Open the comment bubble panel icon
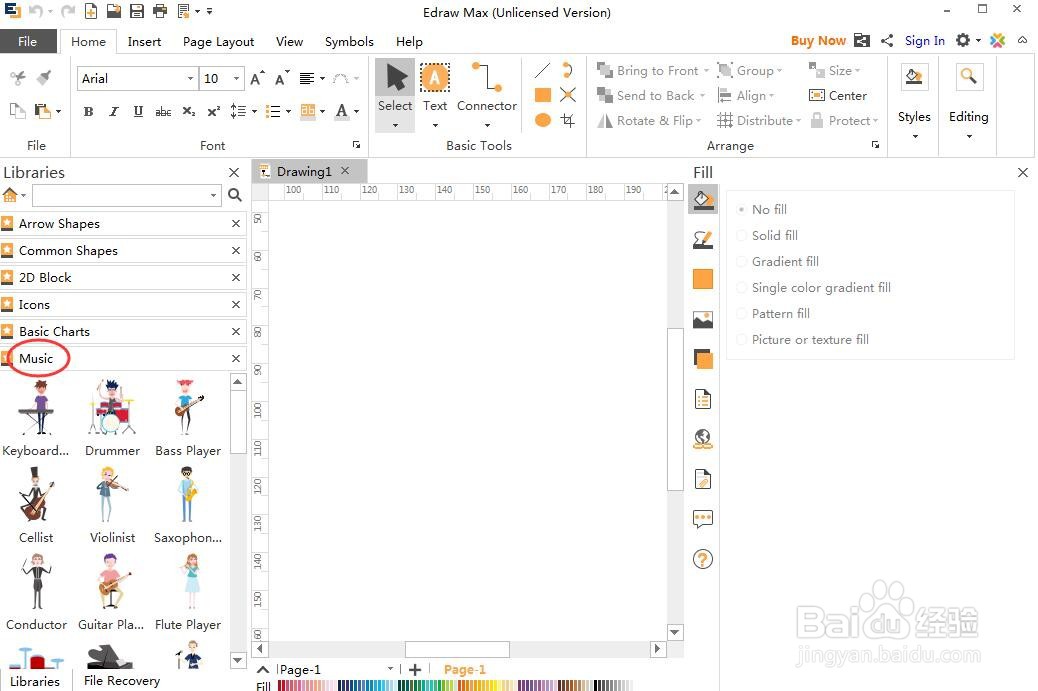This screenshot has width=1038, height=691. tap(702, 519)
